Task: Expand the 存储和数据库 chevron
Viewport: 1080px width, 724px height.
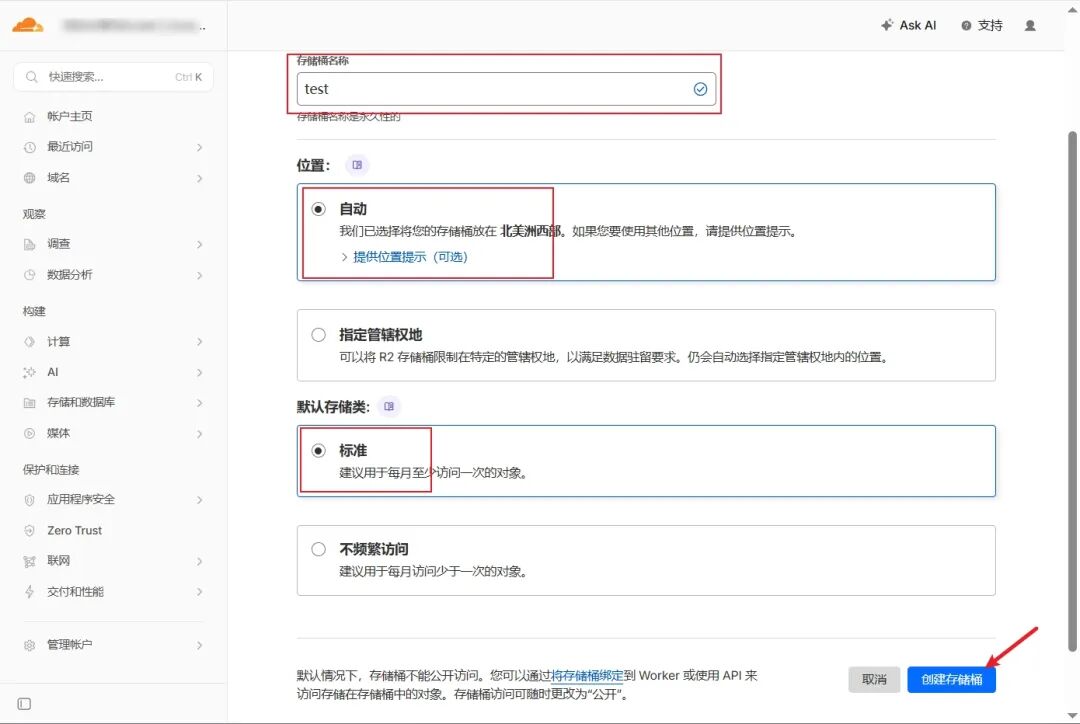Action: (199, 403)
